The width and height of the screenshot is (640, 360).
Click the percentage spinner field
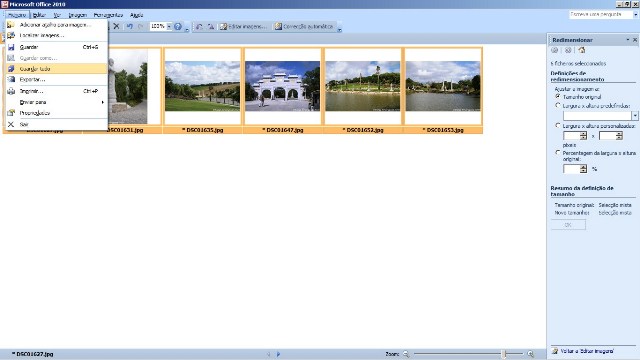tap(575, 169)
